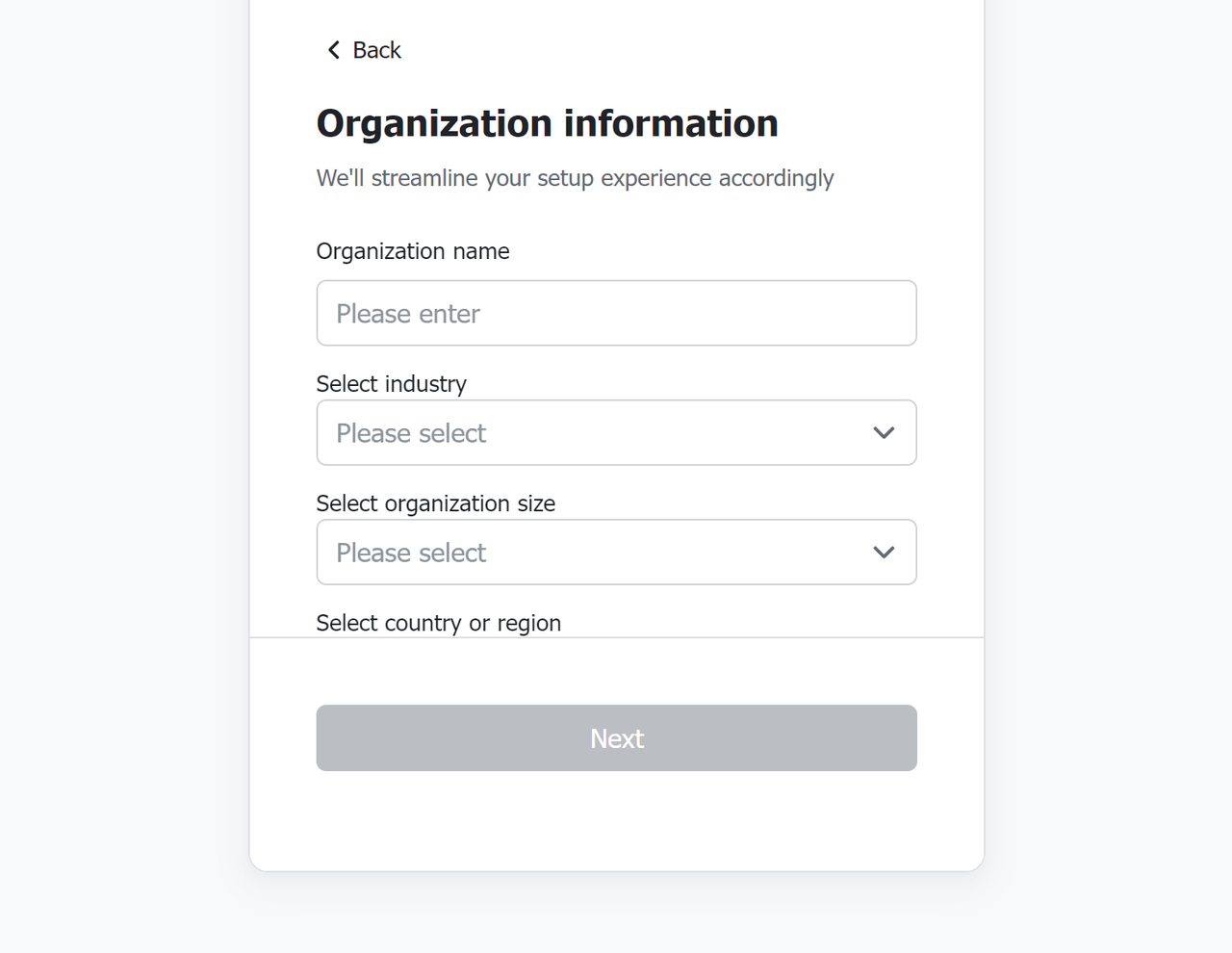The height and width of the screenshot is (953, 1232).
Task: Click the back arrow chevron icon
Action: (x=334, y=50)
